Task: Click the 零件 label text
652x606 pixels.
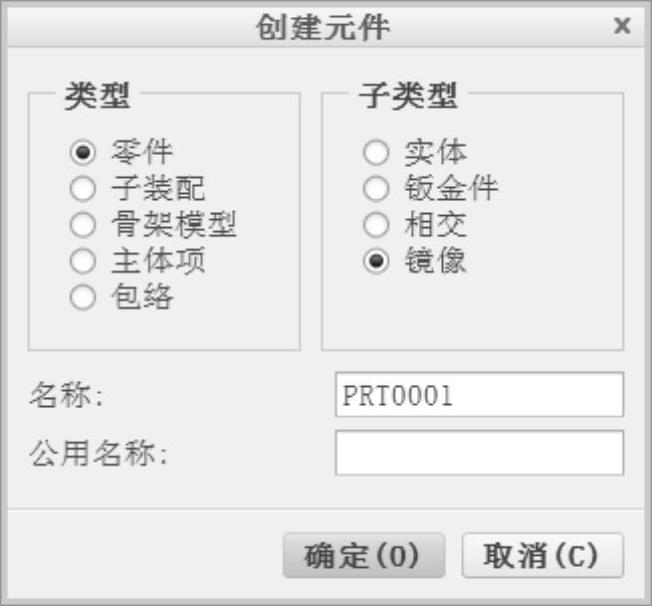Action: [141, 153]
